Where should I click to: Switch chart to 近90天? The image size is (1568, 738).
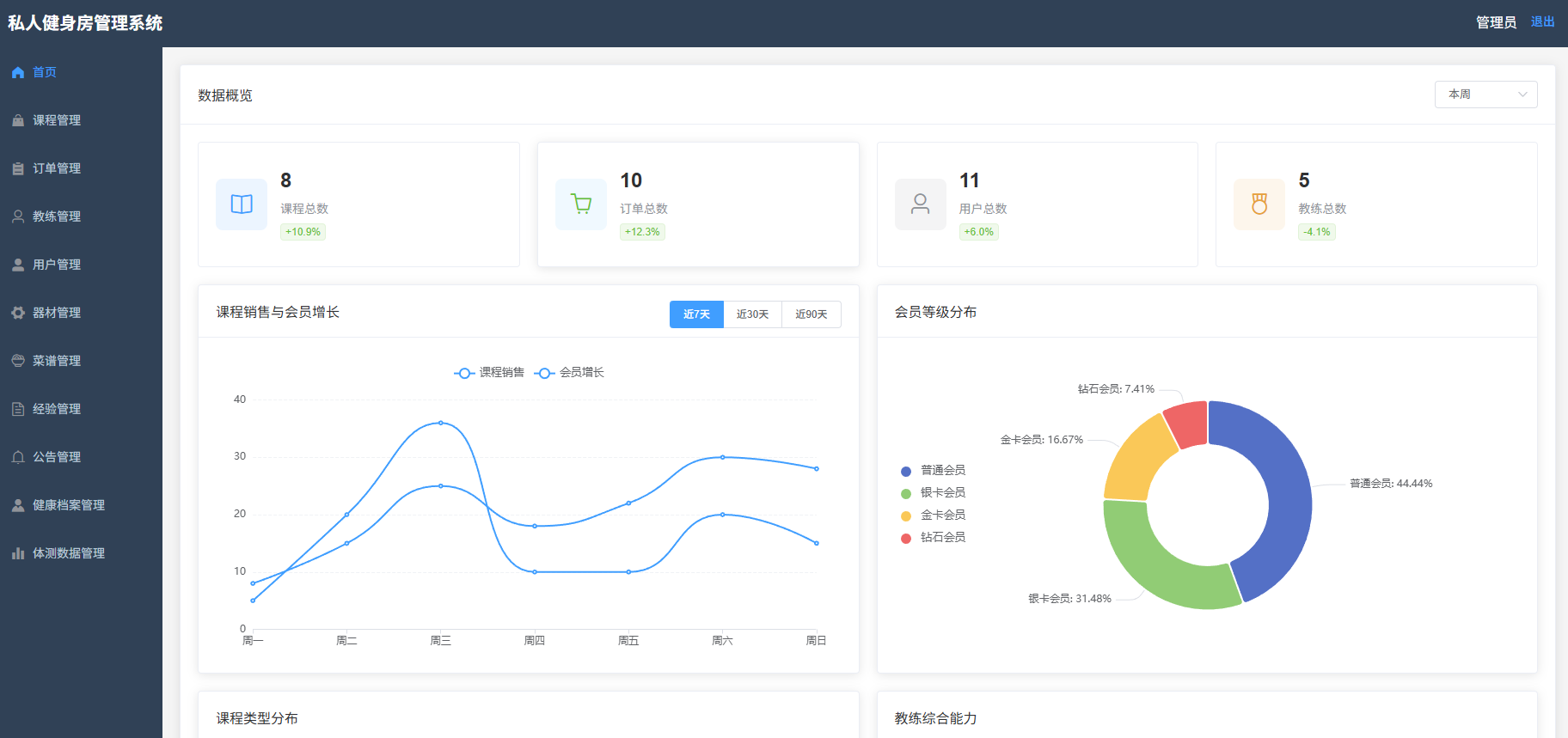coord(811,314)
